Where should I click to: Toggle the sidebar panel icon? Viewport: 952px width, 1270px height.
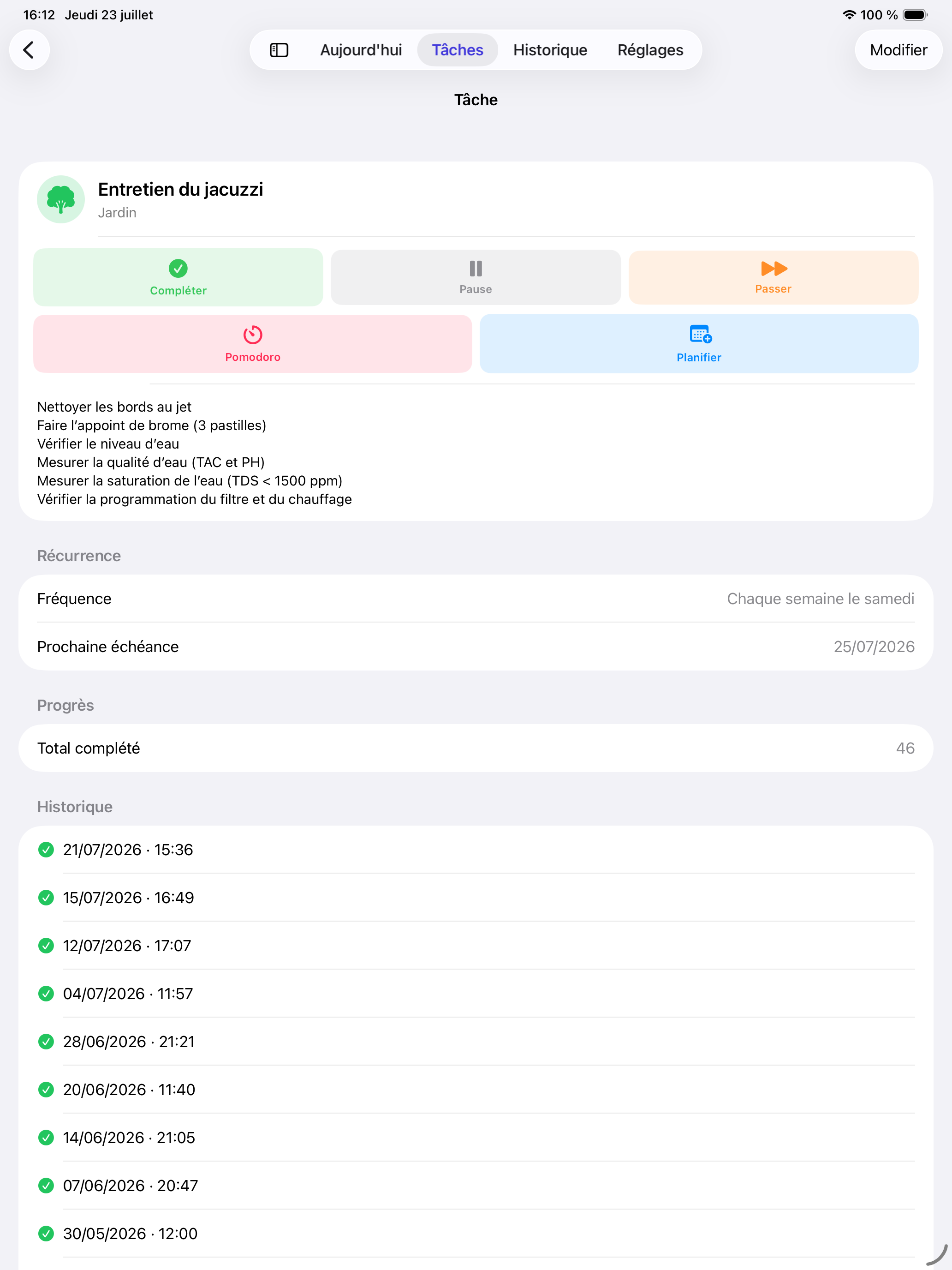click(x=279, y=50)
